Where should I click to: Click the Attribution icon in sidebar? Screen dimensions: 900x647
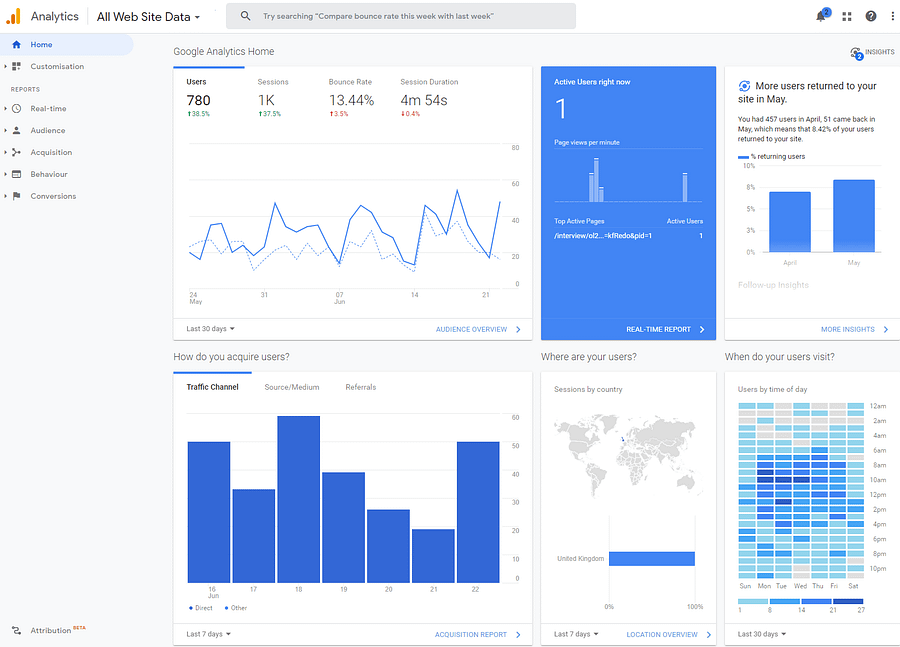coord(16,630)
